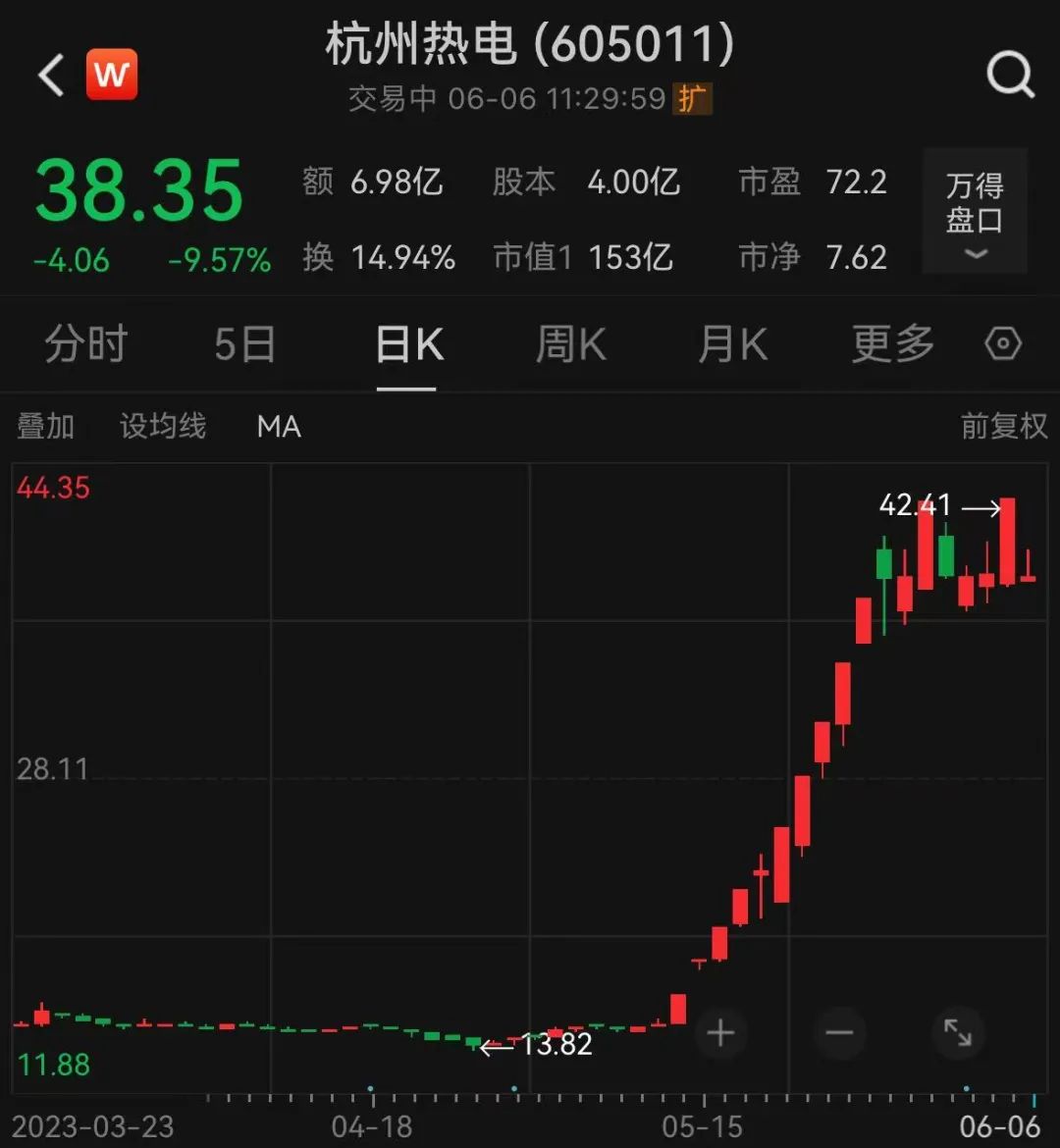Tap the 44.35 axis maximum label

click(53, 488)
